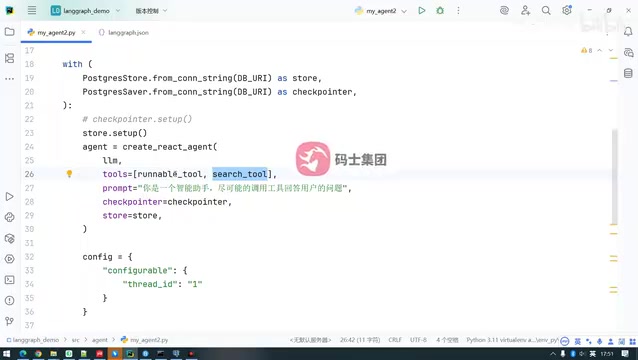The width and height of the screenshot is (638, 360).
Task: Click agent in the breadcrumb bar
Action: pos(100,340)
